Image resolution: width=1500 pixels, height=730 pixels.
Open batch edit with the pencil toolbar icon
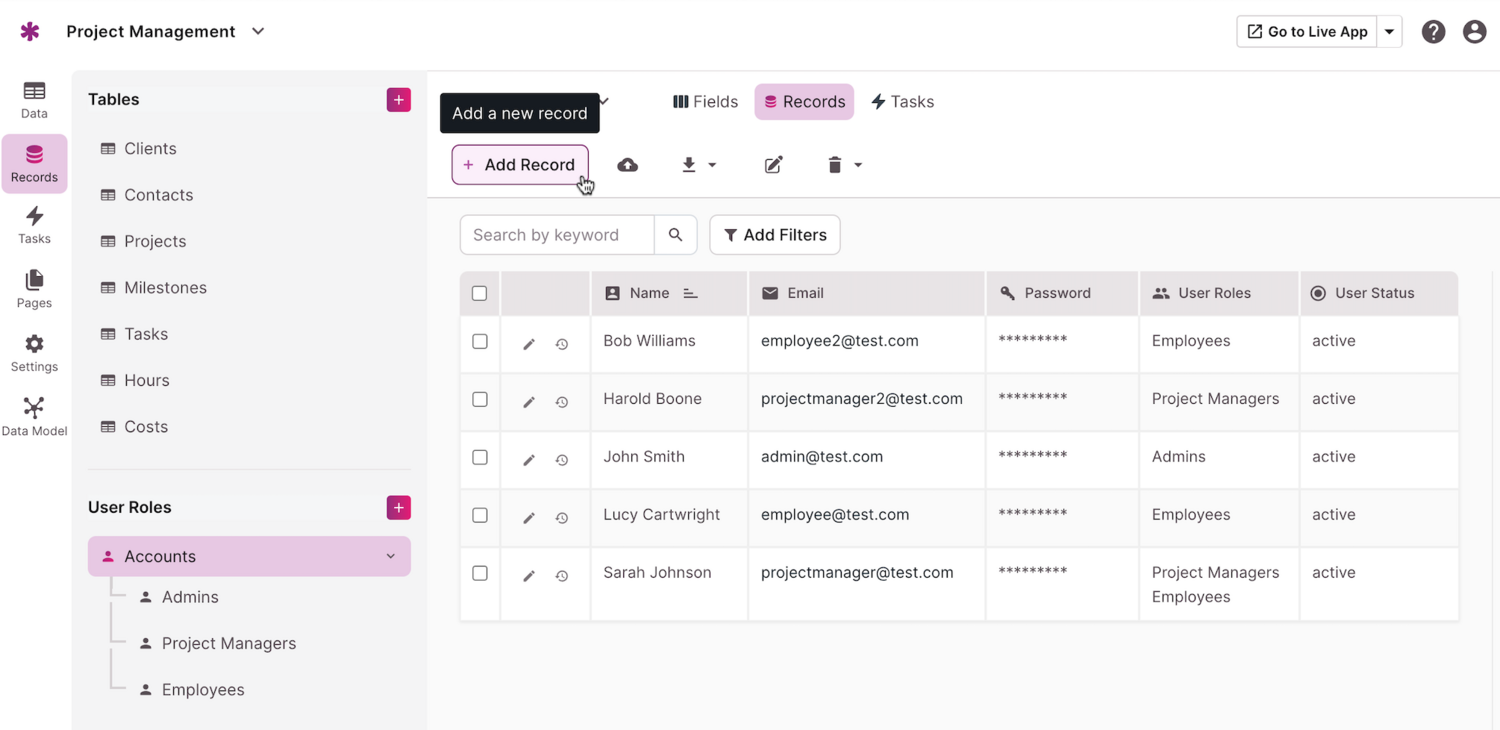[x=773, y=164]
